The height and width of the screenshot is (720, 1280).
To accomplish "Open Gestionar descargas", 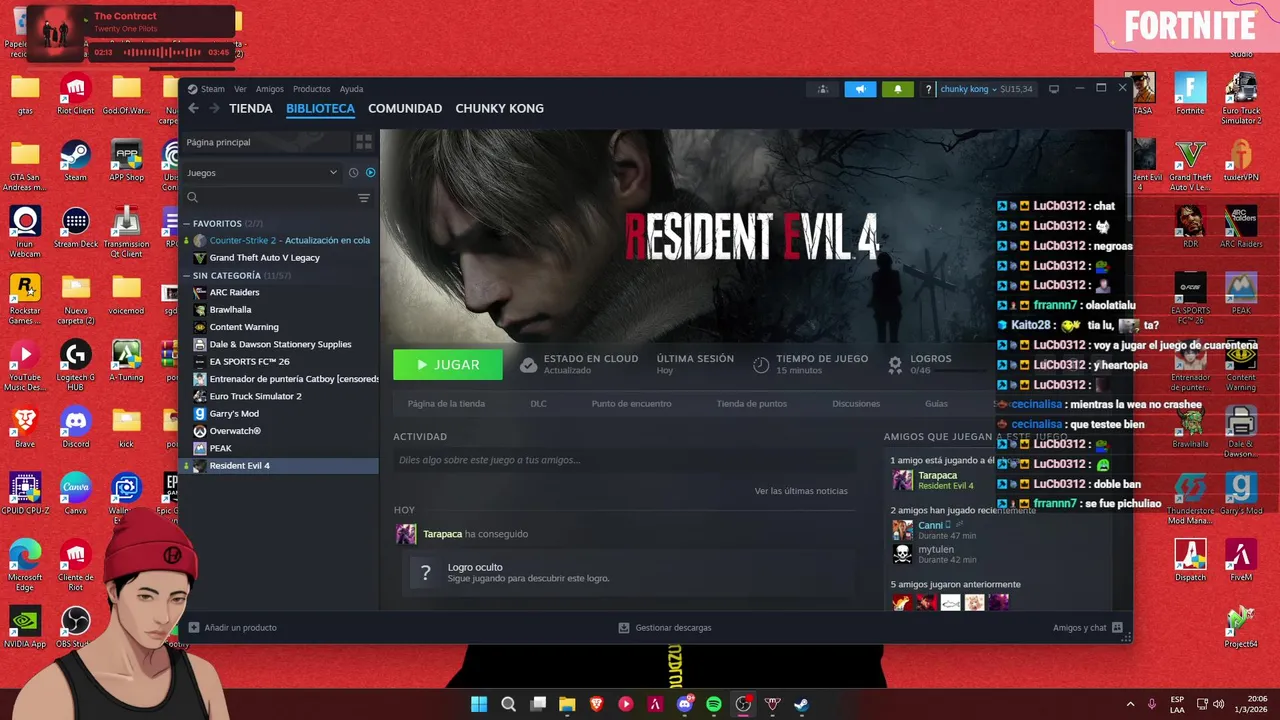I will point(665,628).
